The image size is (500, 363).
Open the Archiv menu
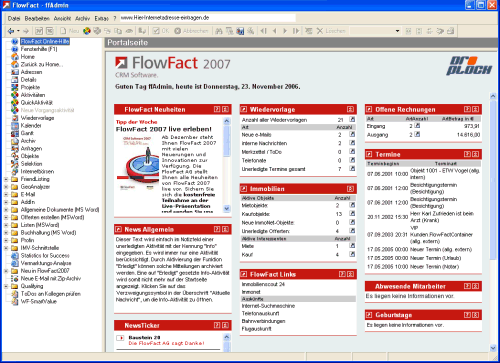point(82,18)
